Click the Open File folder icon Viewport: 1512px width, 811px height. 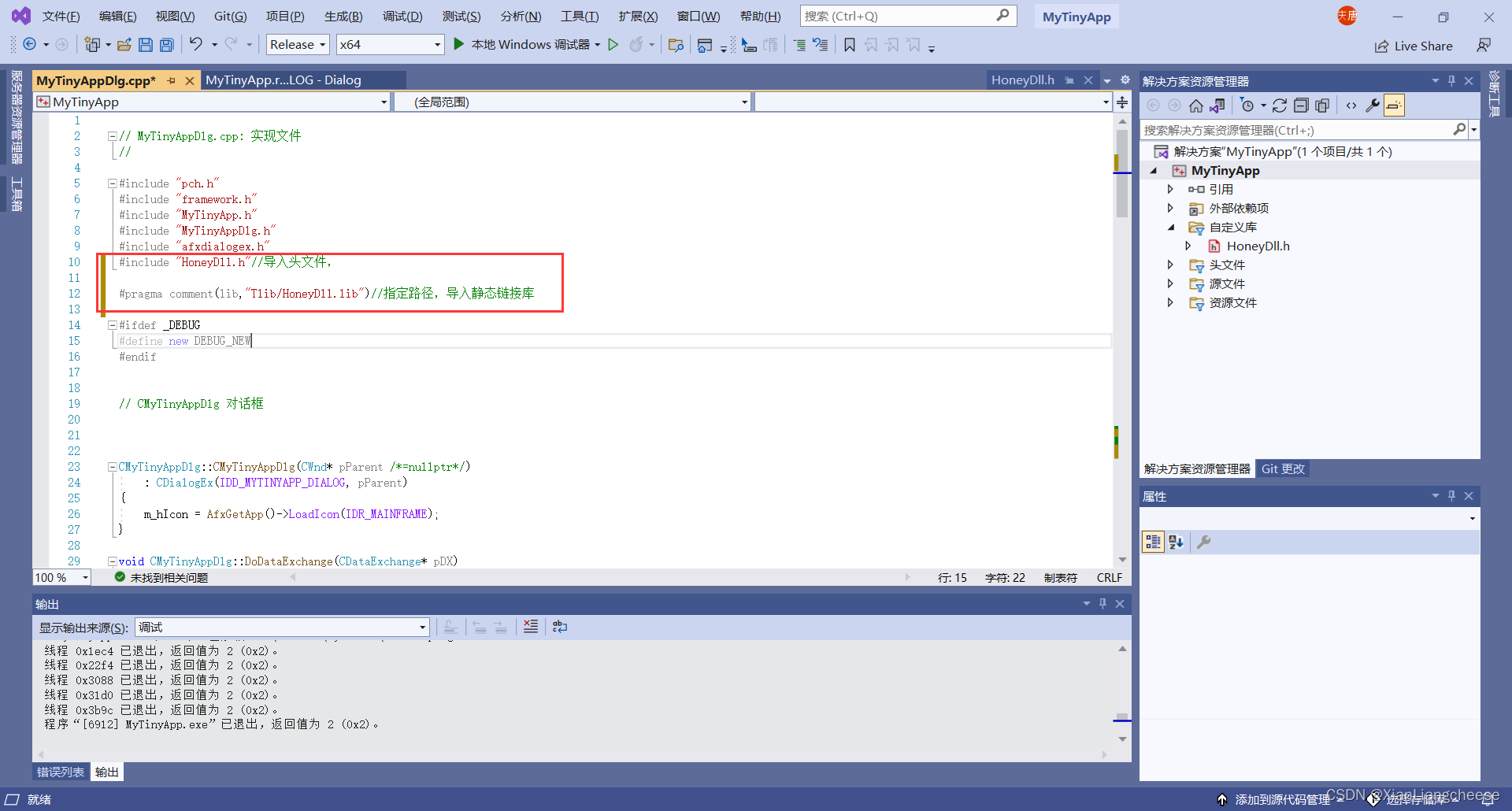click(x=124, y=45)
